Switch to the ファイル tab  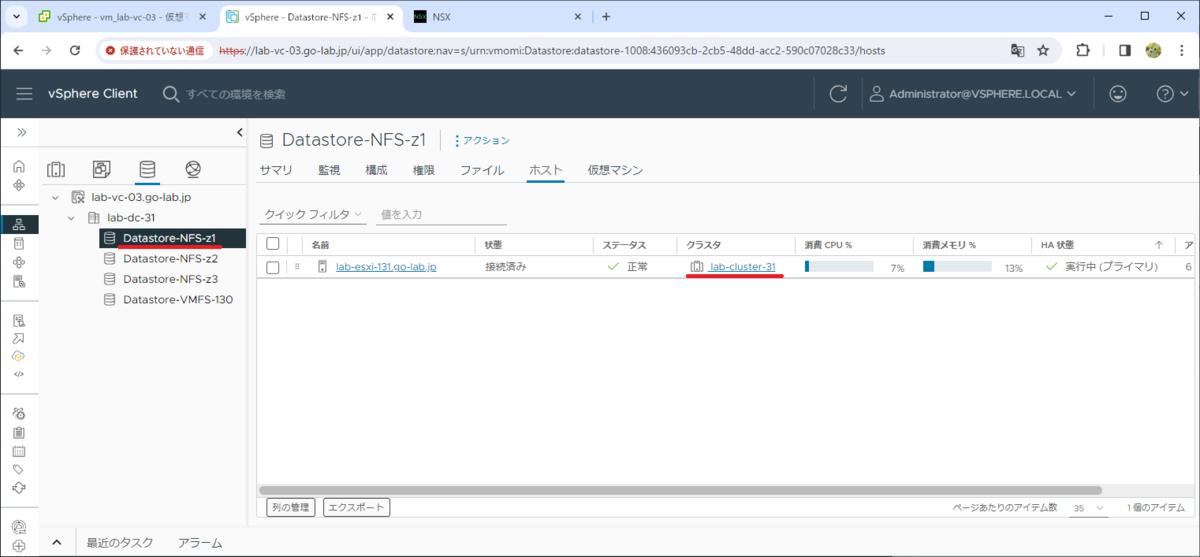[482, 170]
